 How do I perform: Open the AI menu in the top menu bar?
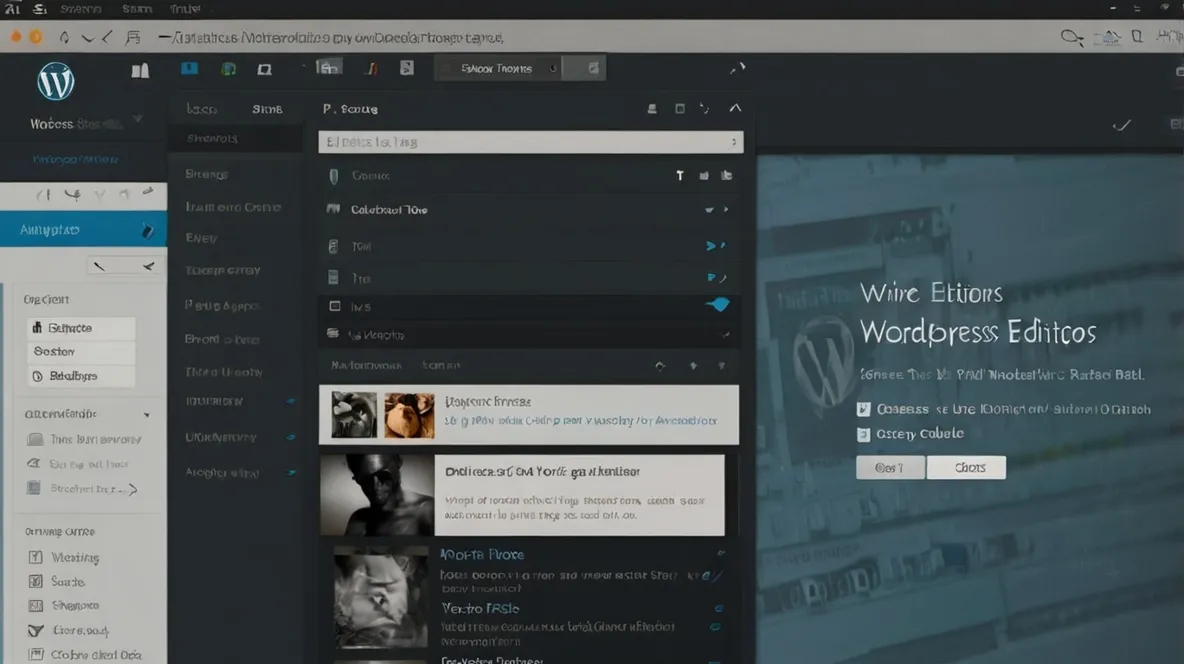coord(12,9)
